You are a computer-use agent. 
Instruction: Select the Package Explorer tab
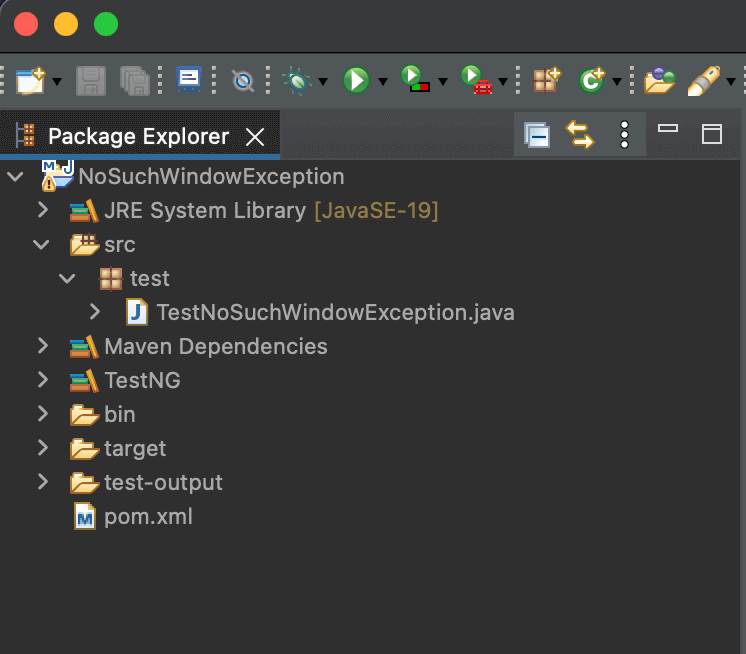tap(139, 137)
